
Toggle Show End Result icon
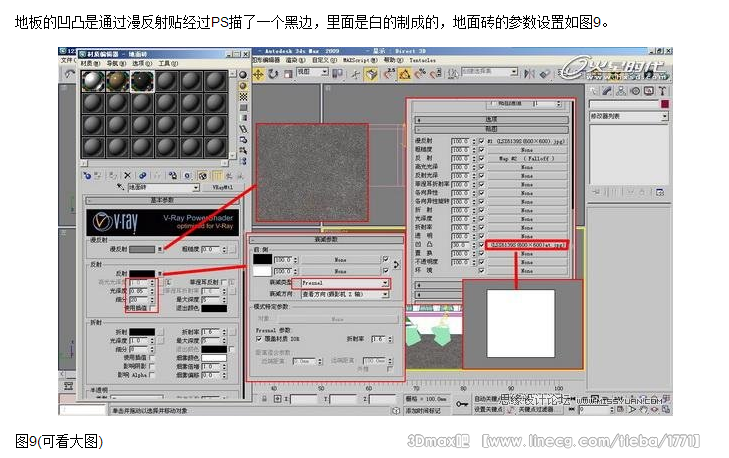[217, 176]
